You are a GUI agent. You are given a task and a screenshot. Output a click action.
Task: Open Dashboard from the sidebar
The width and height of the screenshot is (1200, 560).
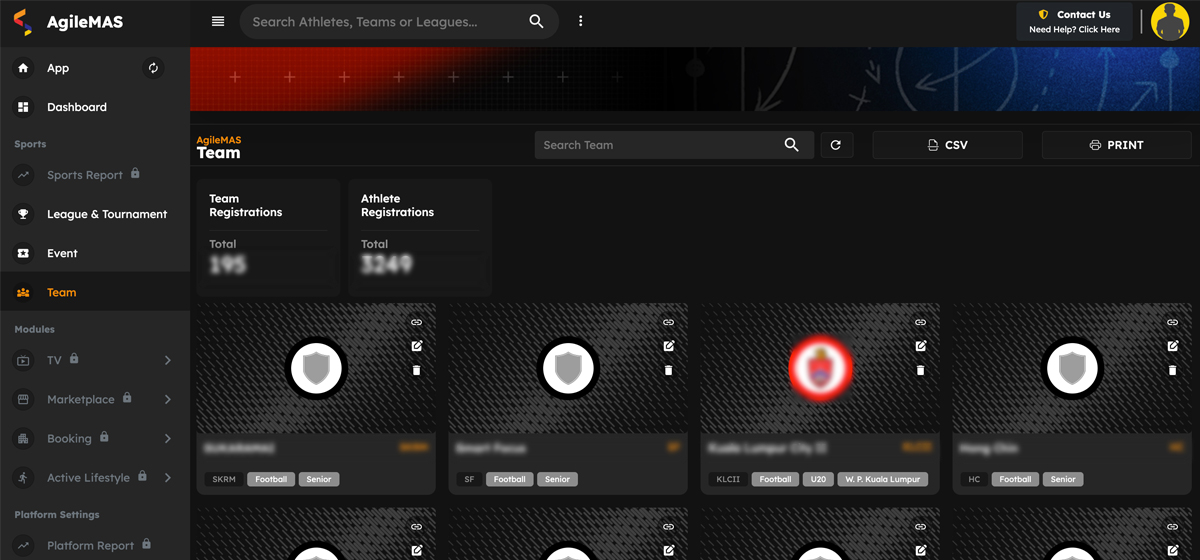coord(76,107)
